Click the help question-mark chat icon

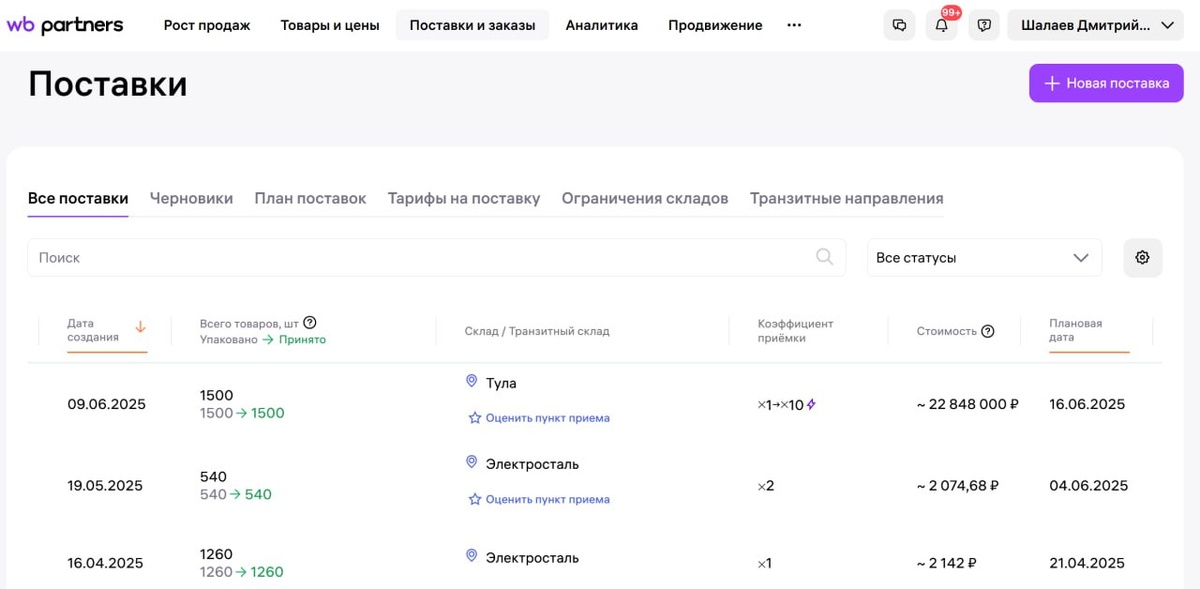[x=984, y=26]
